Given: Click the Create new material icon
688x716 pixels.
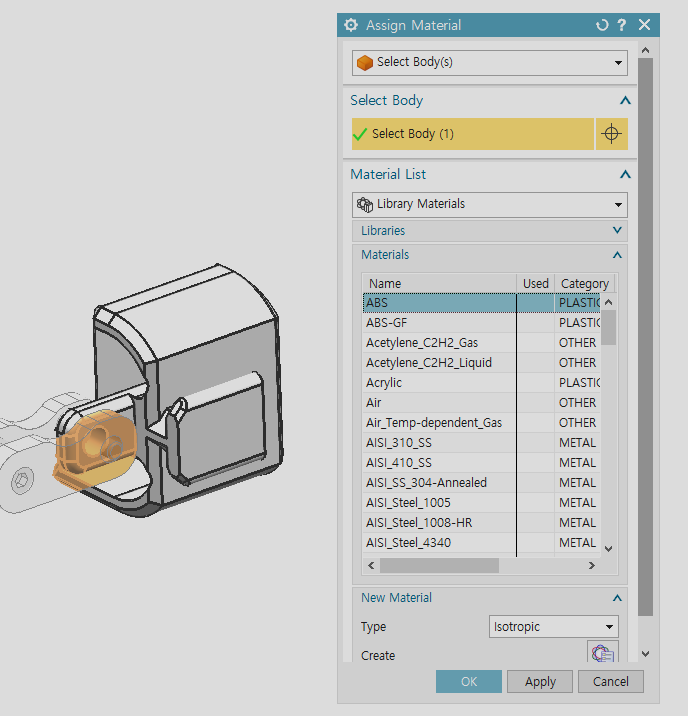Looking at the screenshot, I should pyautogui.click(x=603, y=652).
